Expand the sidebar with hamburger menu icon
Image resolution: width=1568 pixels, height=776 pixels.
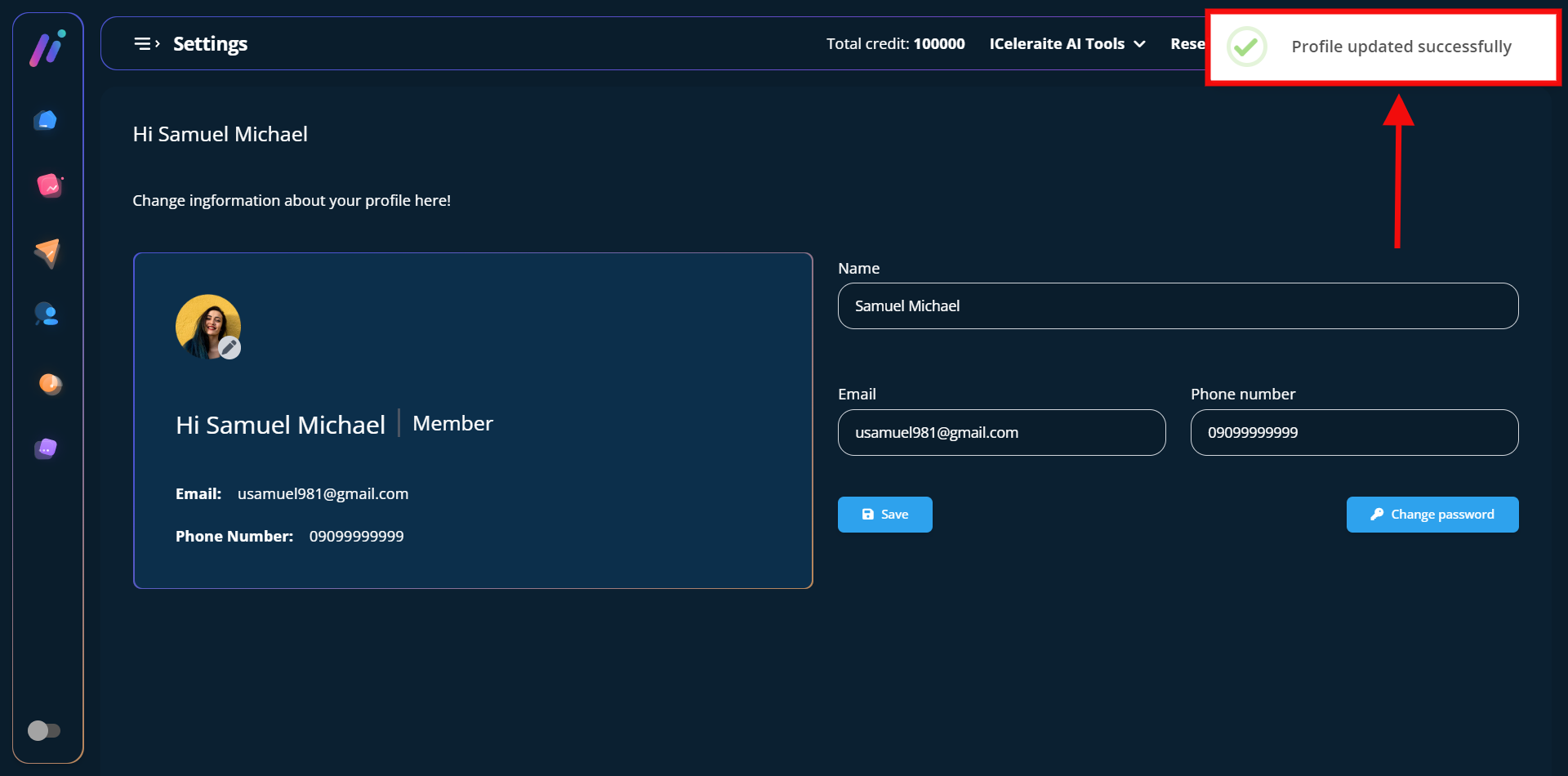tap(146, 44)
